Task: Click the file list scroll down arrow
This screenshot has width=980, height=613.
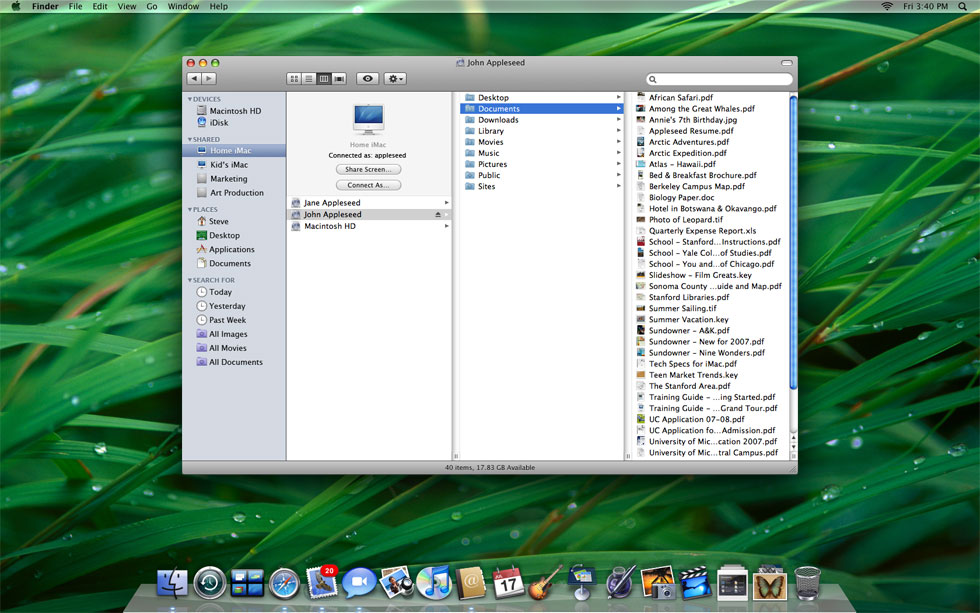Action: (793, 449)
